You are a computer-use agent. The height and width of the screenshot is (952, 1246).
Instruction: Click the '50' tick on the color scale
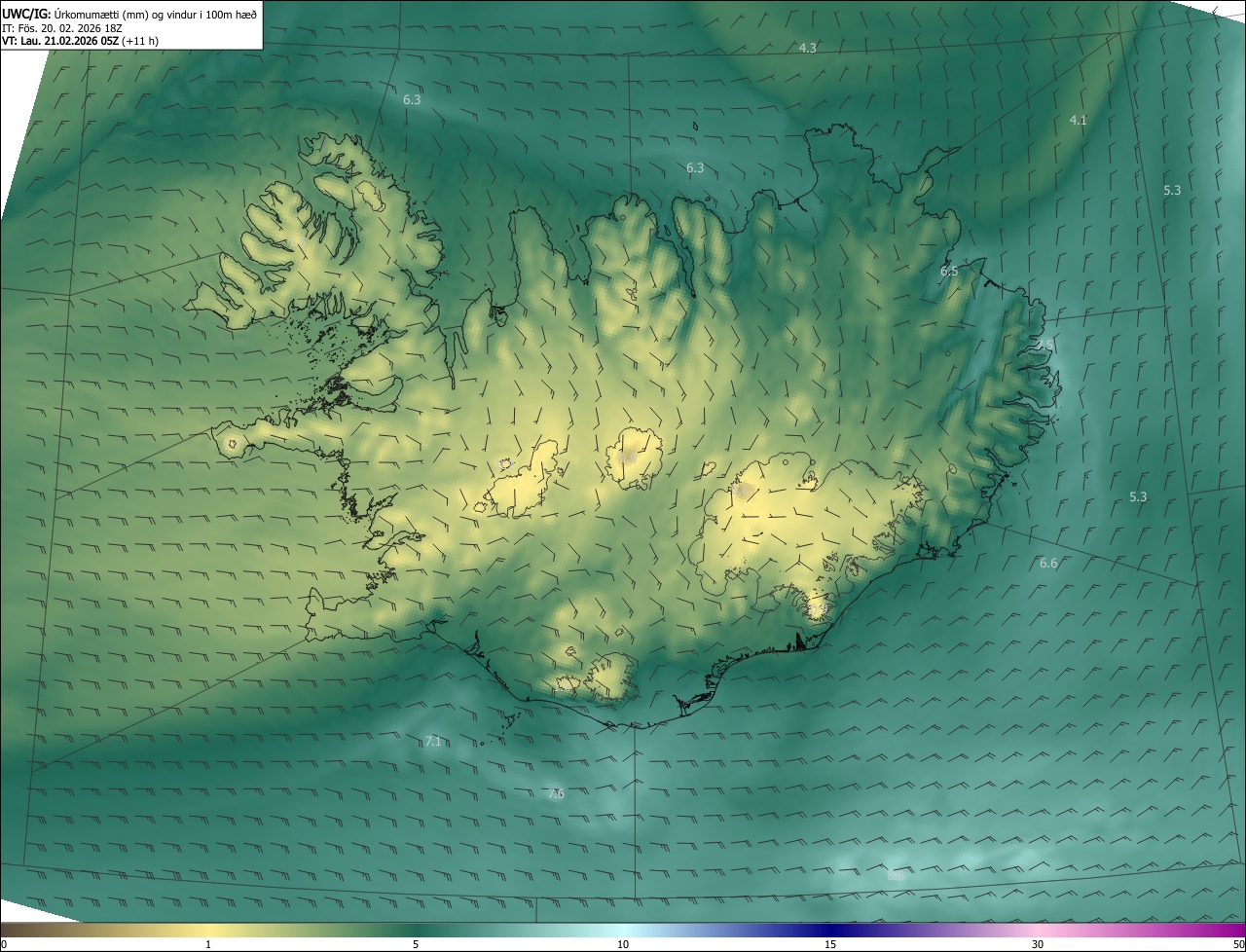1238,944
